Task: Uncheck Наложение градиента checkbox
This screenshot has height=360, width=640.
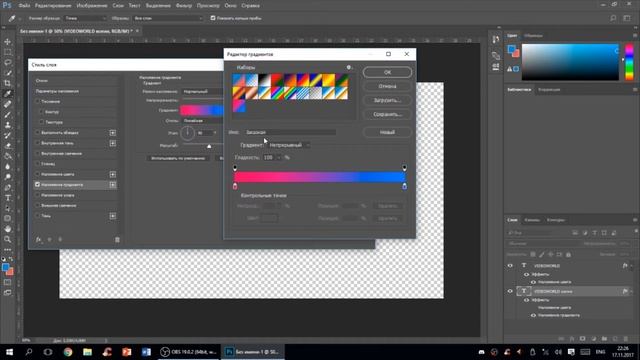Action: point(38,184)
